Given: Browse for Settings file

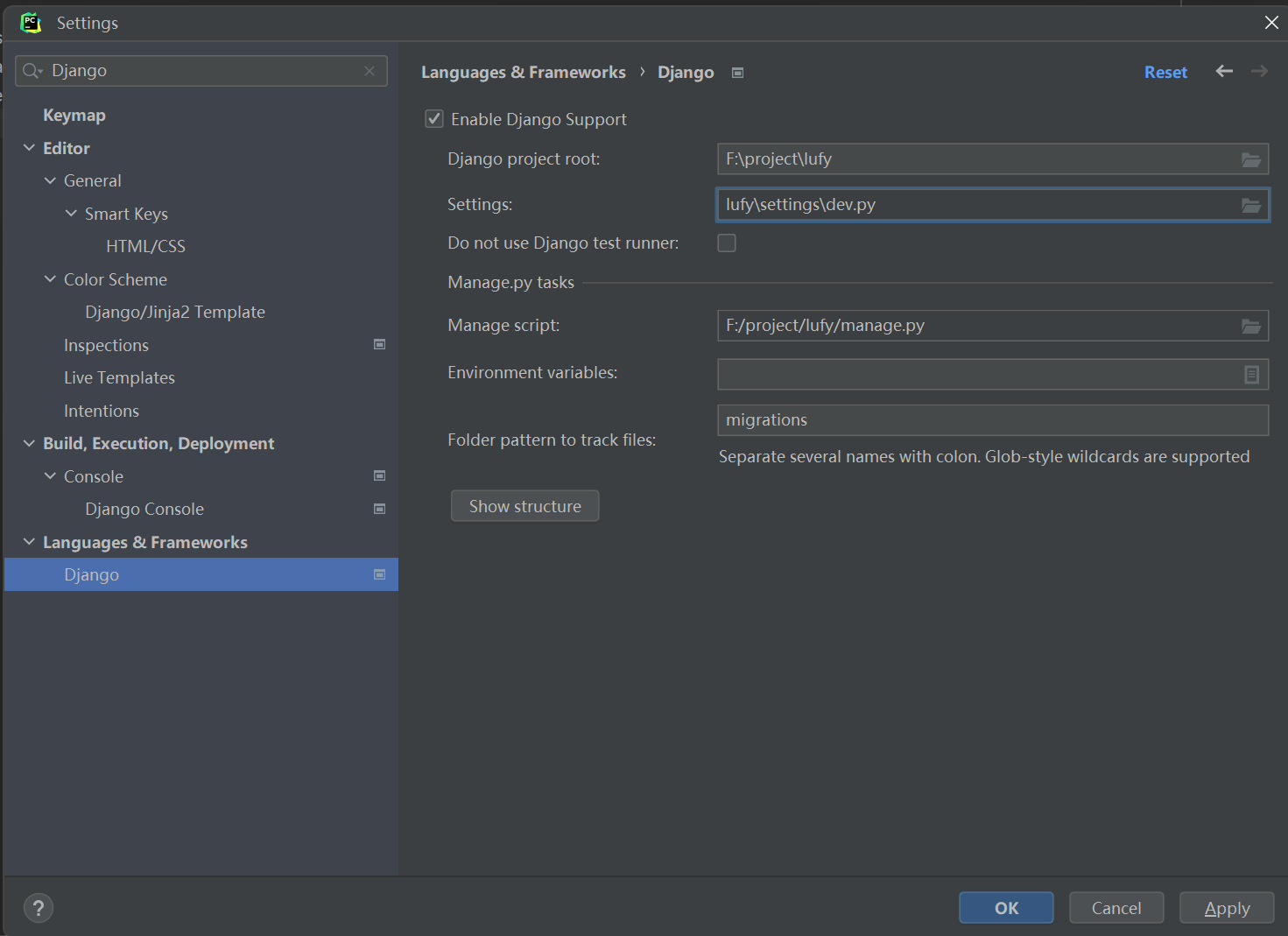Looking at the screenshot, I should 1251,205.
